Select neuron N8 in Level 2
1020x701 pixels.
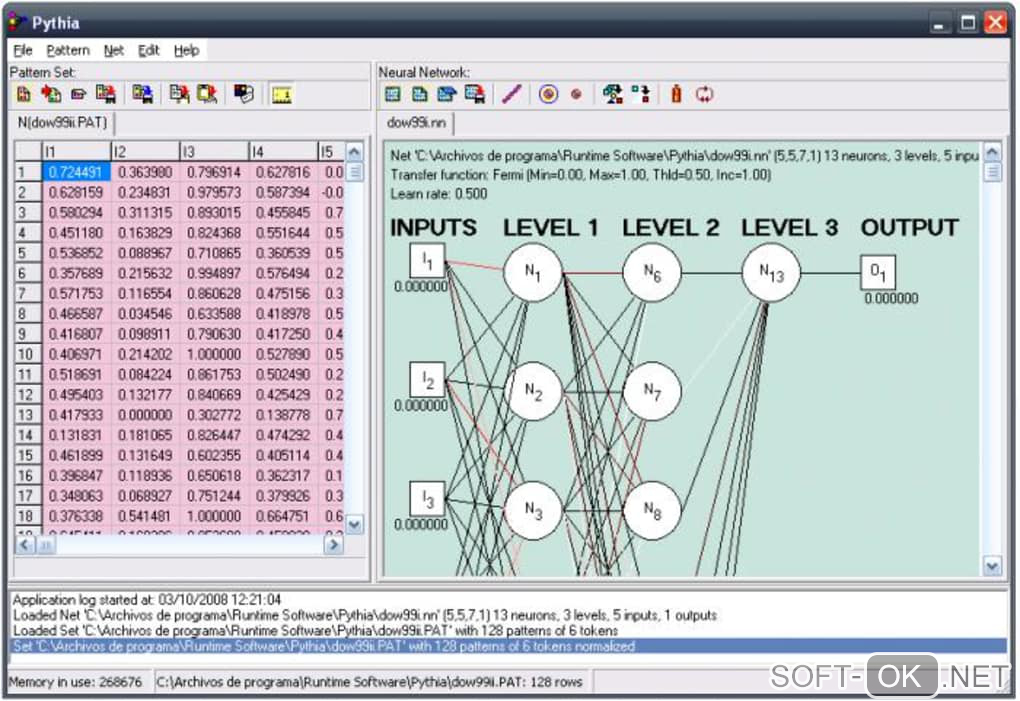pos(652,510)
